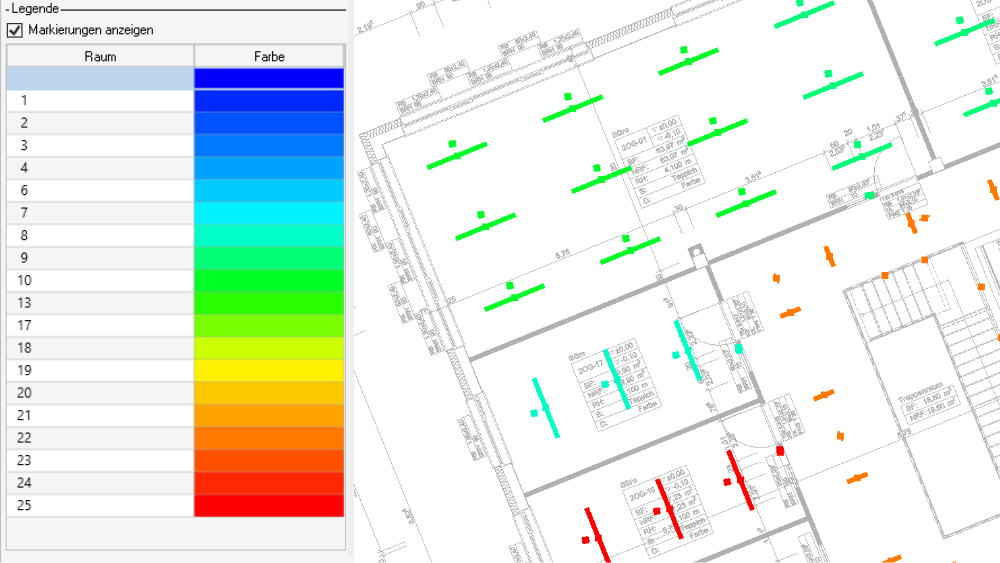Screen dimensions: 1000x563
Task: Toggle the "Markierungen anzeigen" checkbox
Action: pyautogui.click(x=15, y=30)
